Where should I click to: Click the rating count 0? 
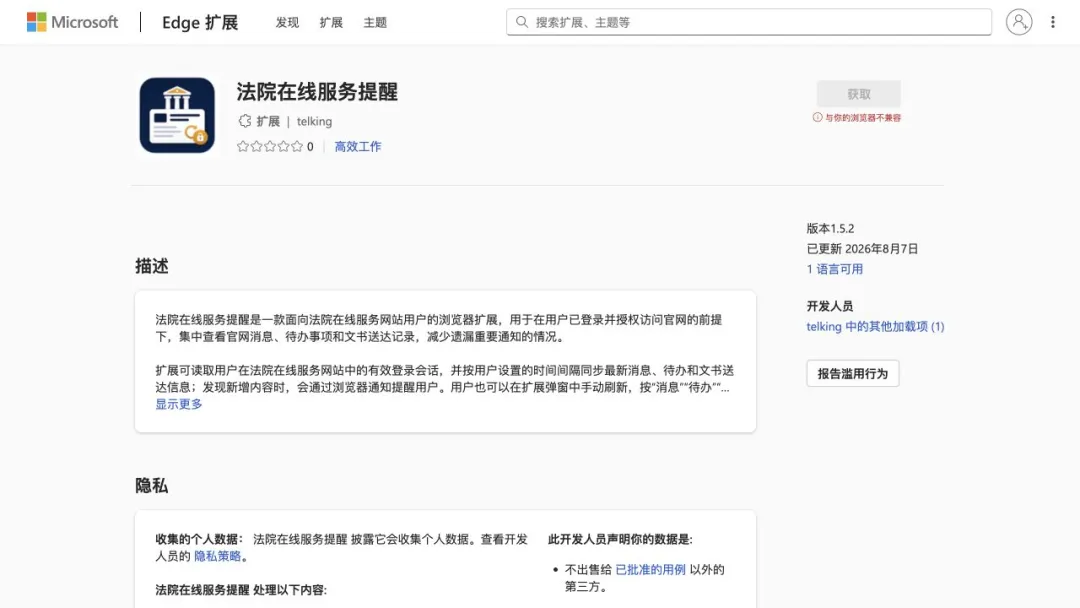(x=310, y=147)
